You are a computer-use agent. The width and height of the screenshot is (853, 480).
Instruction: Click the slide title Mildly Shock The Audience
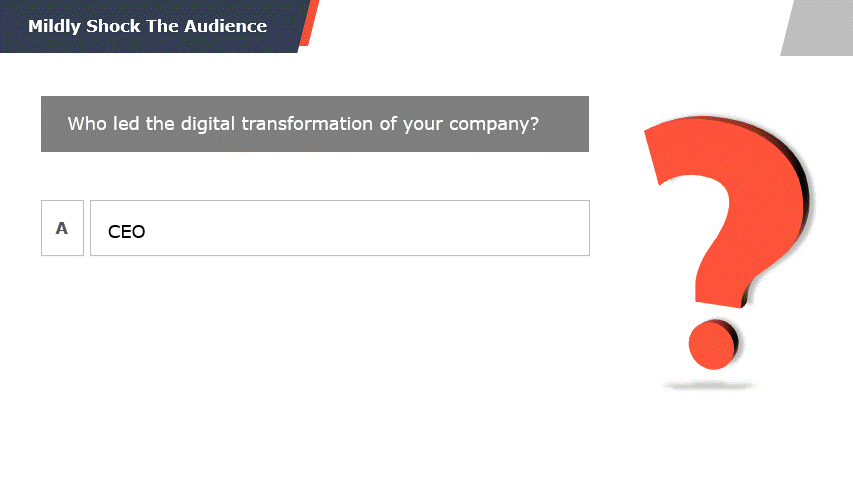[x=147, y=26]
